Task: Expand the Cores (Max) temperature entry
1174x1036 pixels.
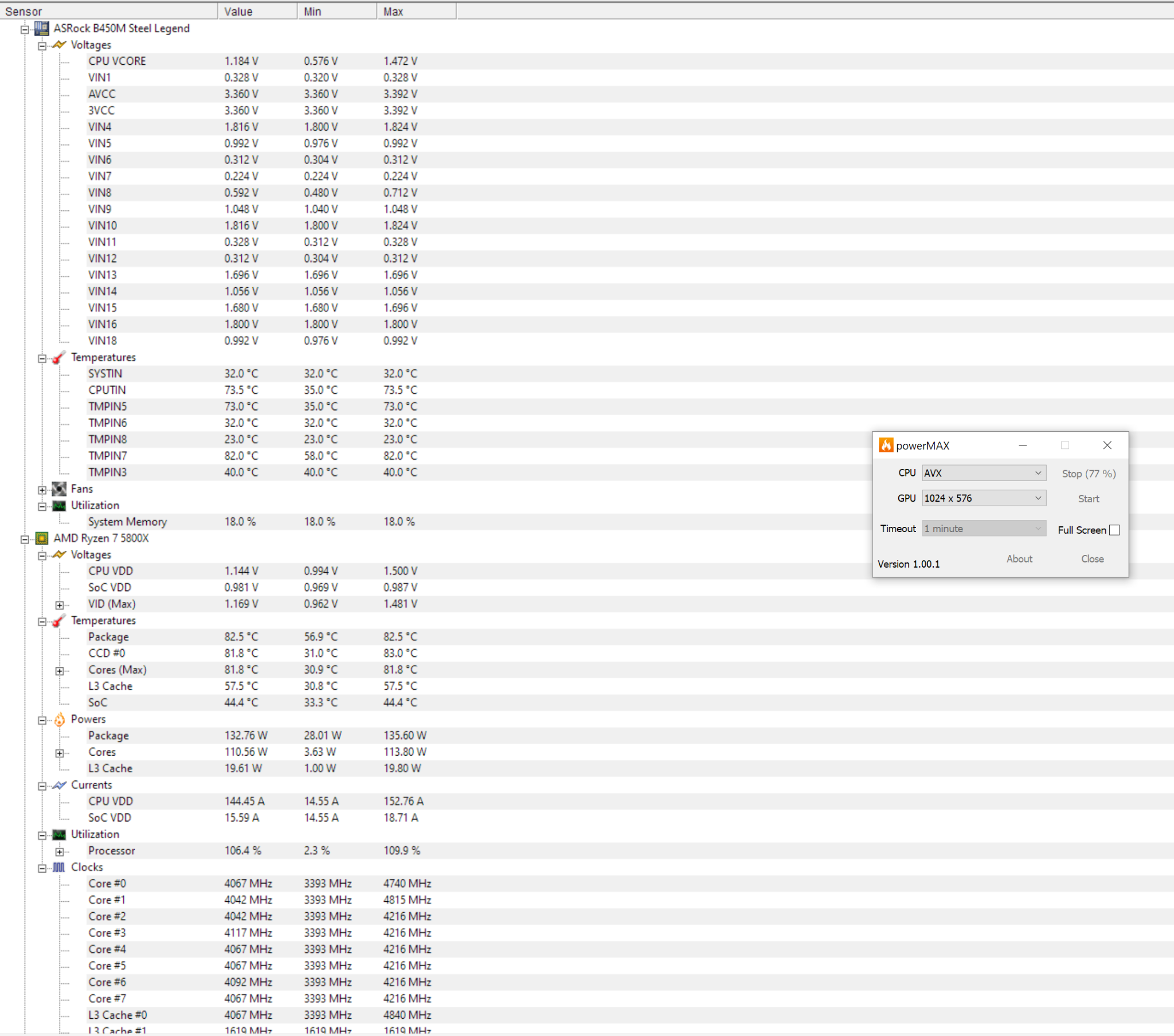Action: 60,671
